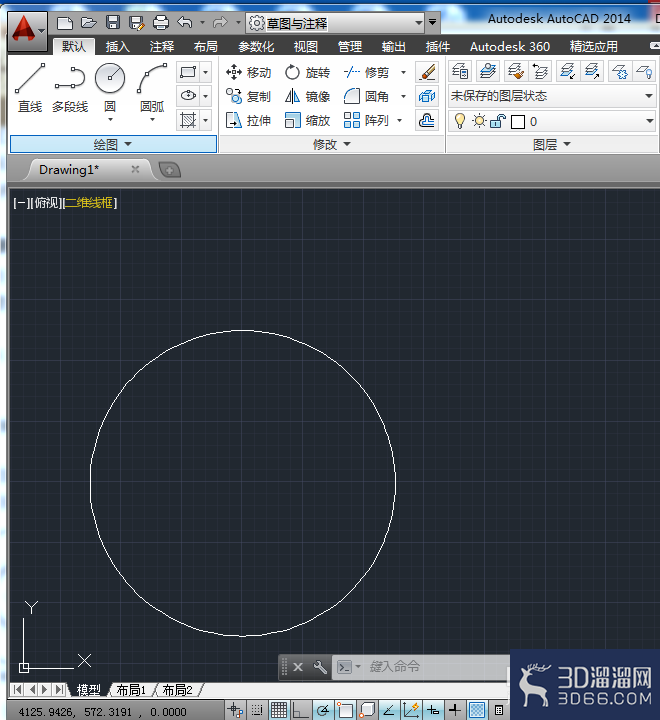
Task: Toggle the layer lightbulb on/off icon
Action: pos(459,121)
